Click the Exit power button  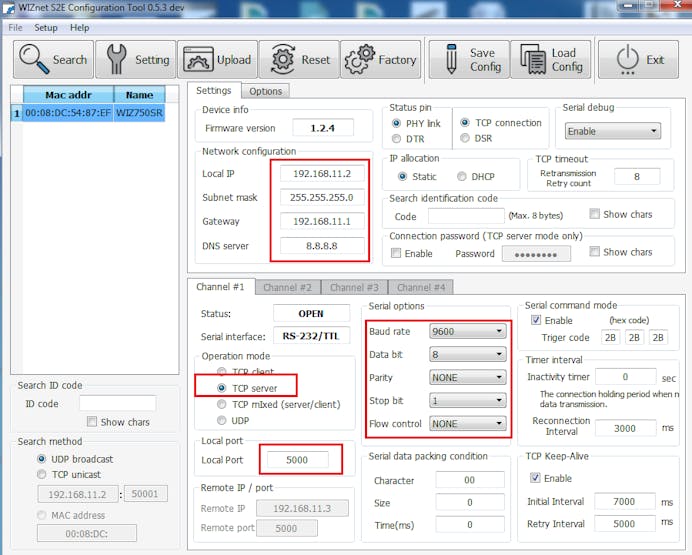pyautogui.click(x=638, y=60)
